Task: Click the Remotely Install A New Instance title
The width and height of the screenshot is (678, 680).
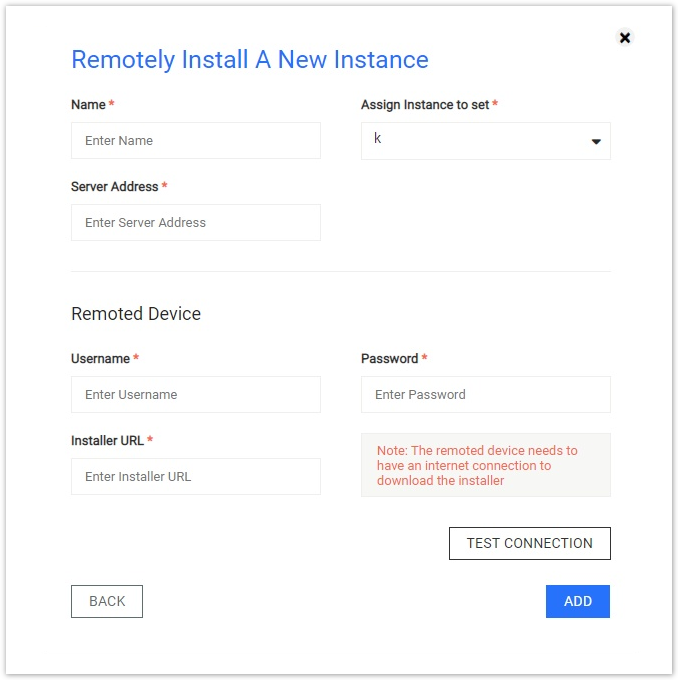Action: coord(250,60)
